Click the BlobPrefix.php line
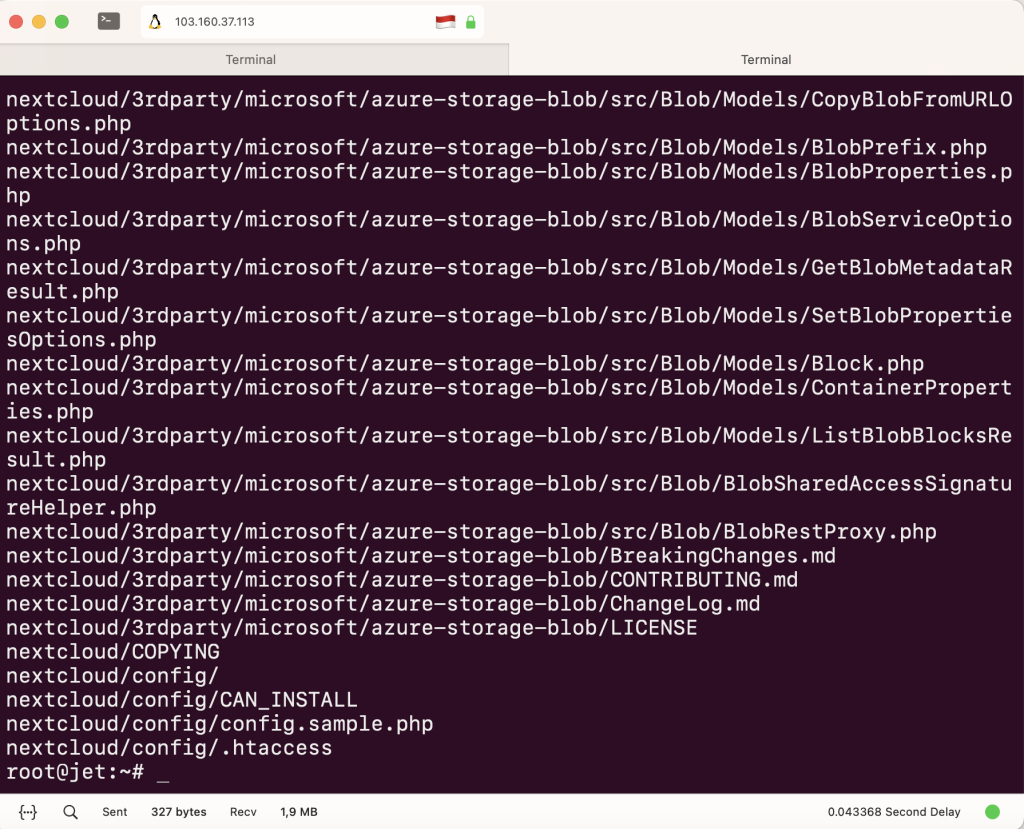 point(496,147)
